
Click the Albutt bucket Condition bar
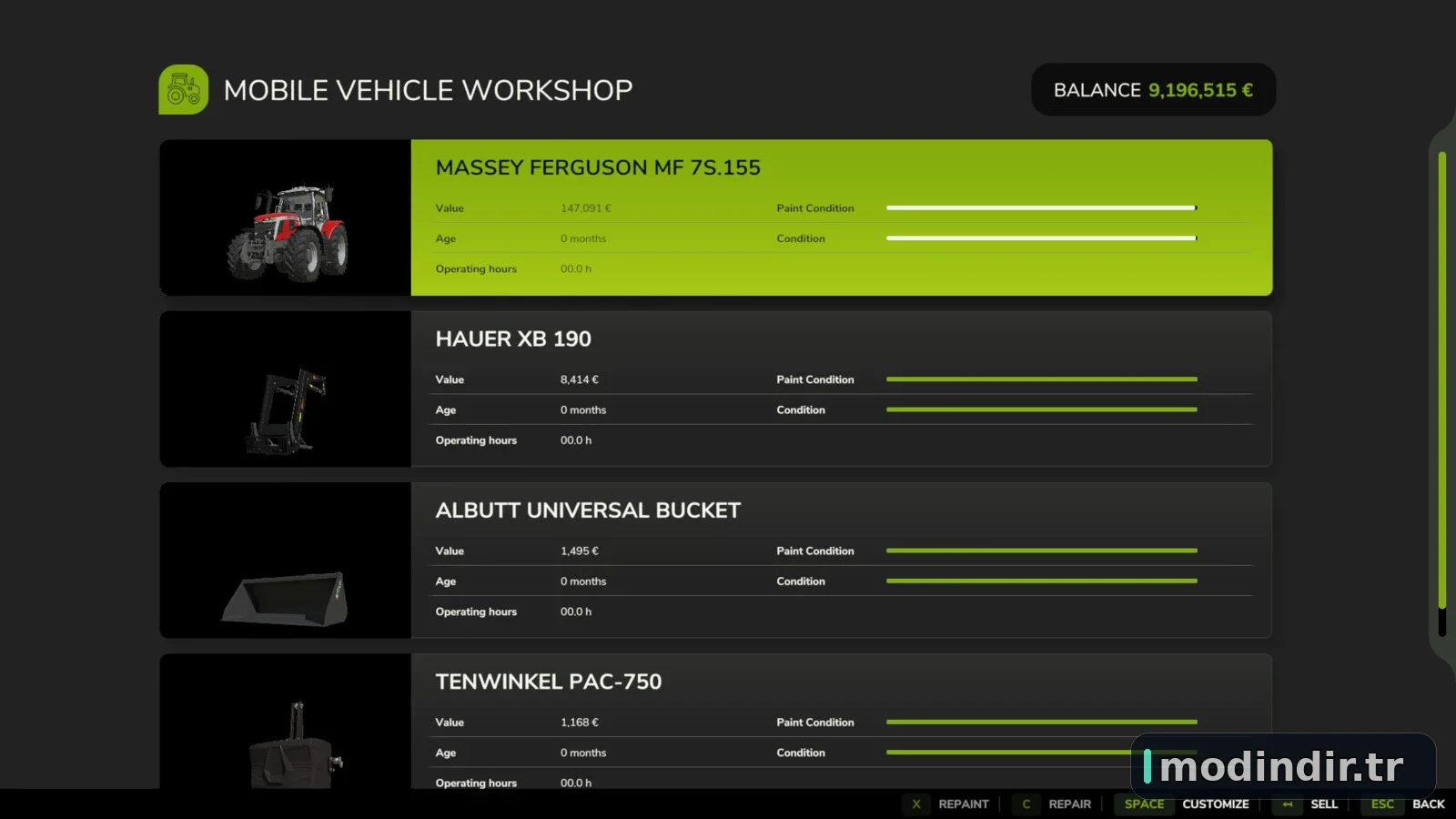click(1042, 581)
